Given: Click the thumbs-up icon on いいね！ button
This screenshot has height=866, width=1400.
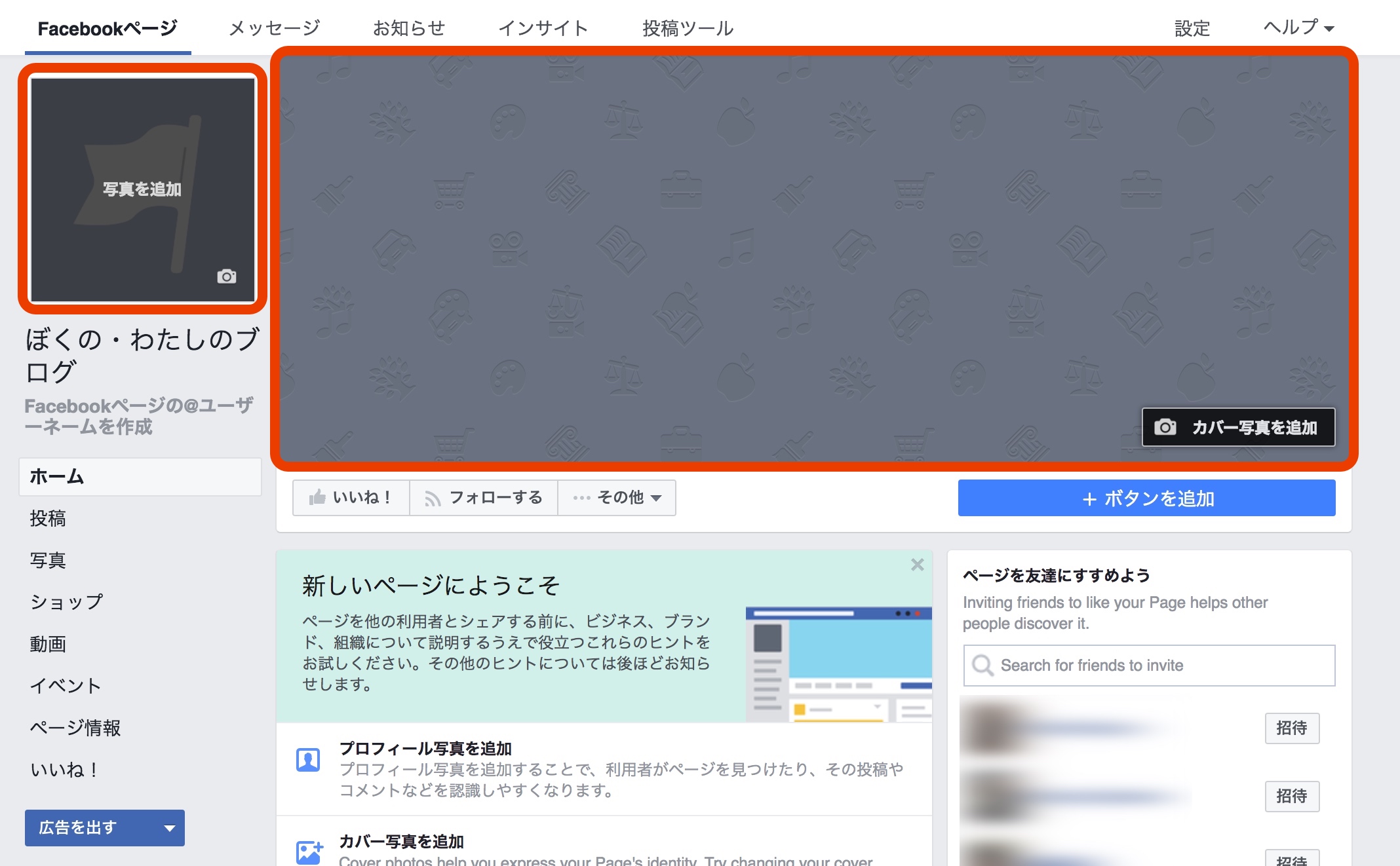Looking at the screenshot, I should [x=317, y=497].
